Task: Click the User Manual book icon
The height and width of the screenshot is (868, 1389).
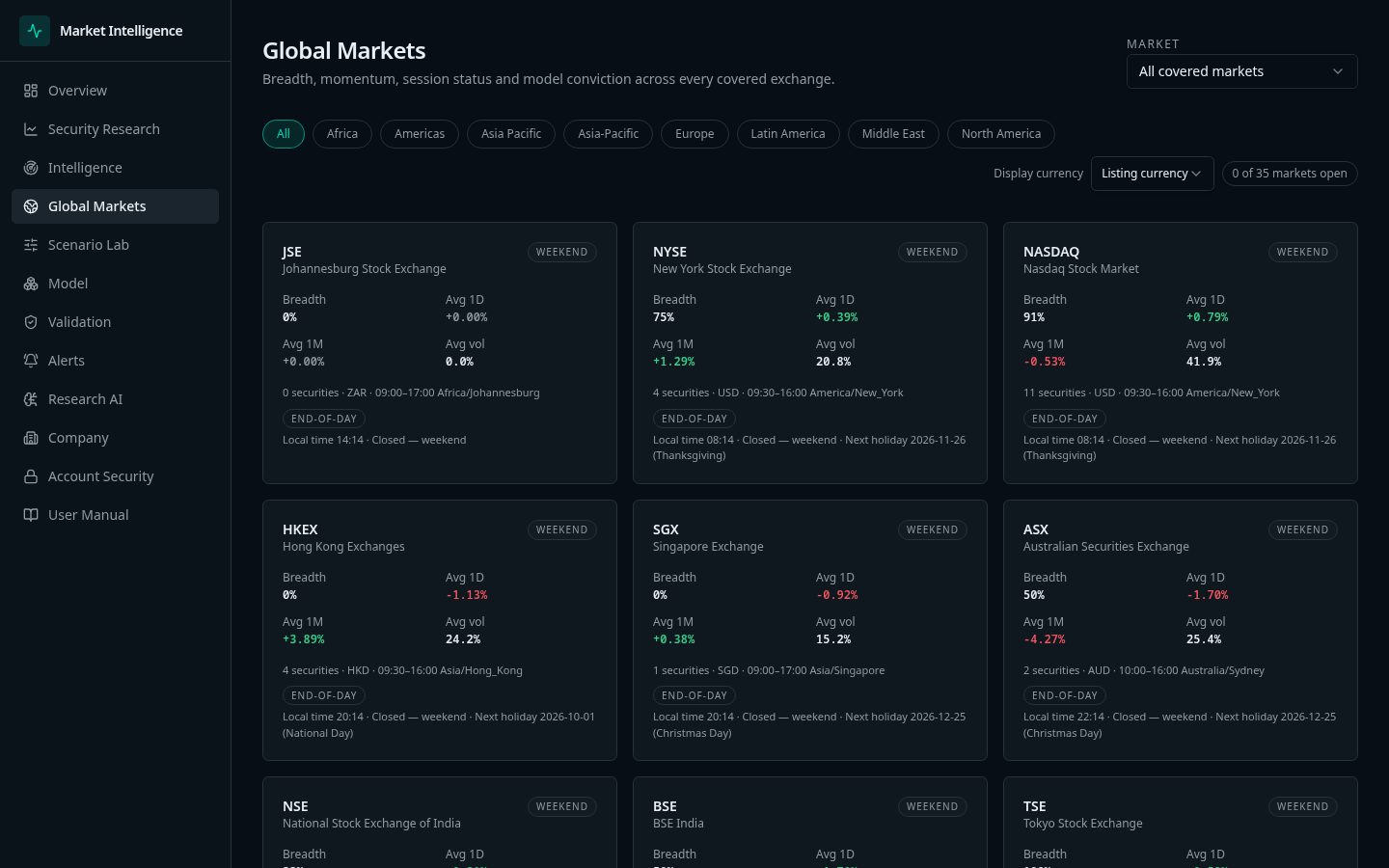Action: pyautogui.click(x=31, y=515)
